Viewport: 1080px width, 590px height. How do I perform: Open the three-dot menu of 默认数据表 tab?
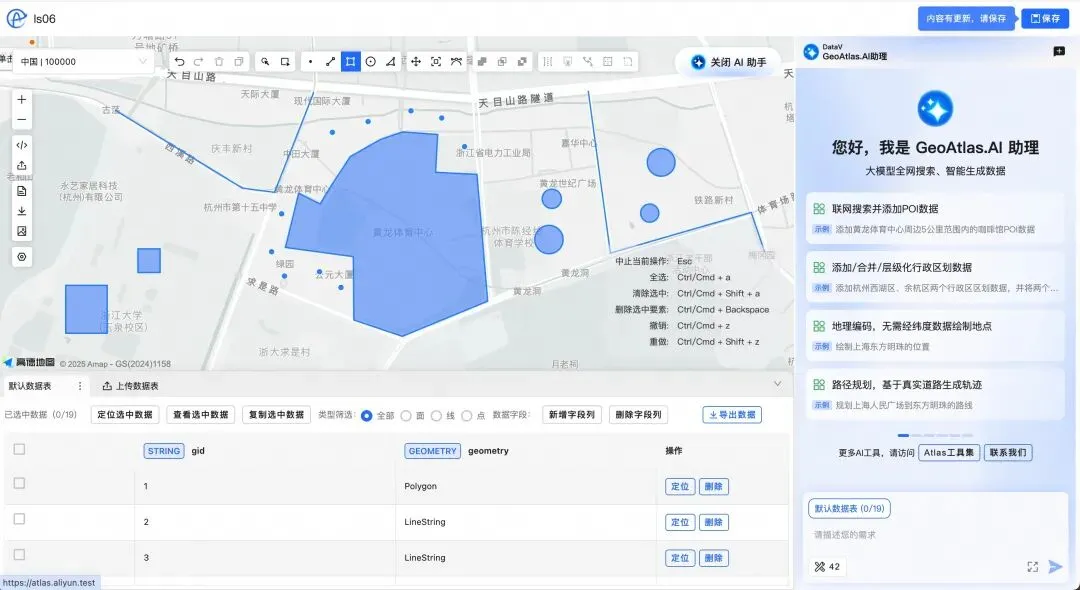pyautogui.click(x=80, y=386)
